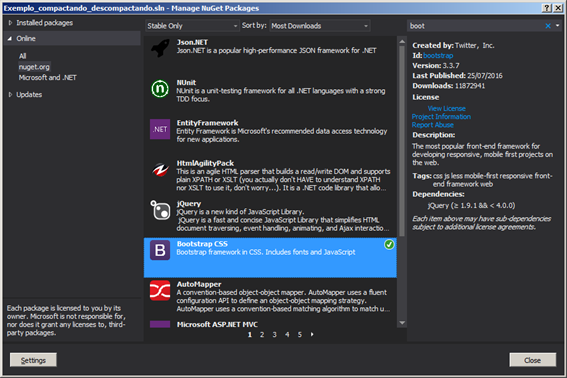Click the Bootstrap CSS purple B icon
The width and height of the screenshot is (567, 378).
pyautogui.click(x=160, y=250)
